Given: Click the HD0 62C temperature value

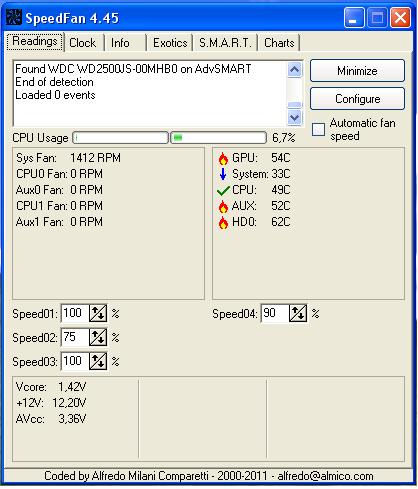Looking at the screenshot, I should [x=281, y=222].
